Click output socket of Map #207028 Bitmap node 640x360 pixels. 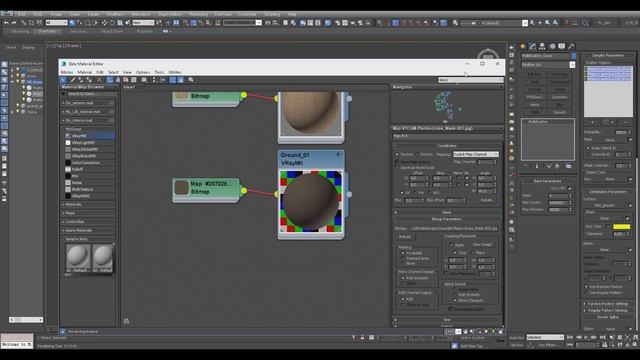point(244,190)
